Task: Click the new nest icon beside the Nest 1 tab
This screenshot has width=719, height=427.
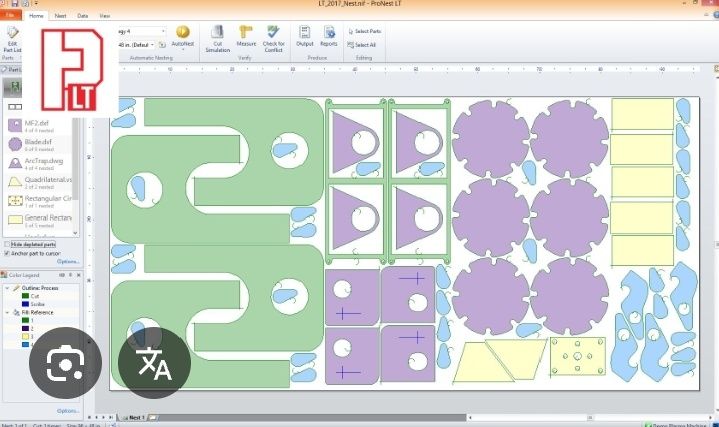Action: [x=152, y=418]
